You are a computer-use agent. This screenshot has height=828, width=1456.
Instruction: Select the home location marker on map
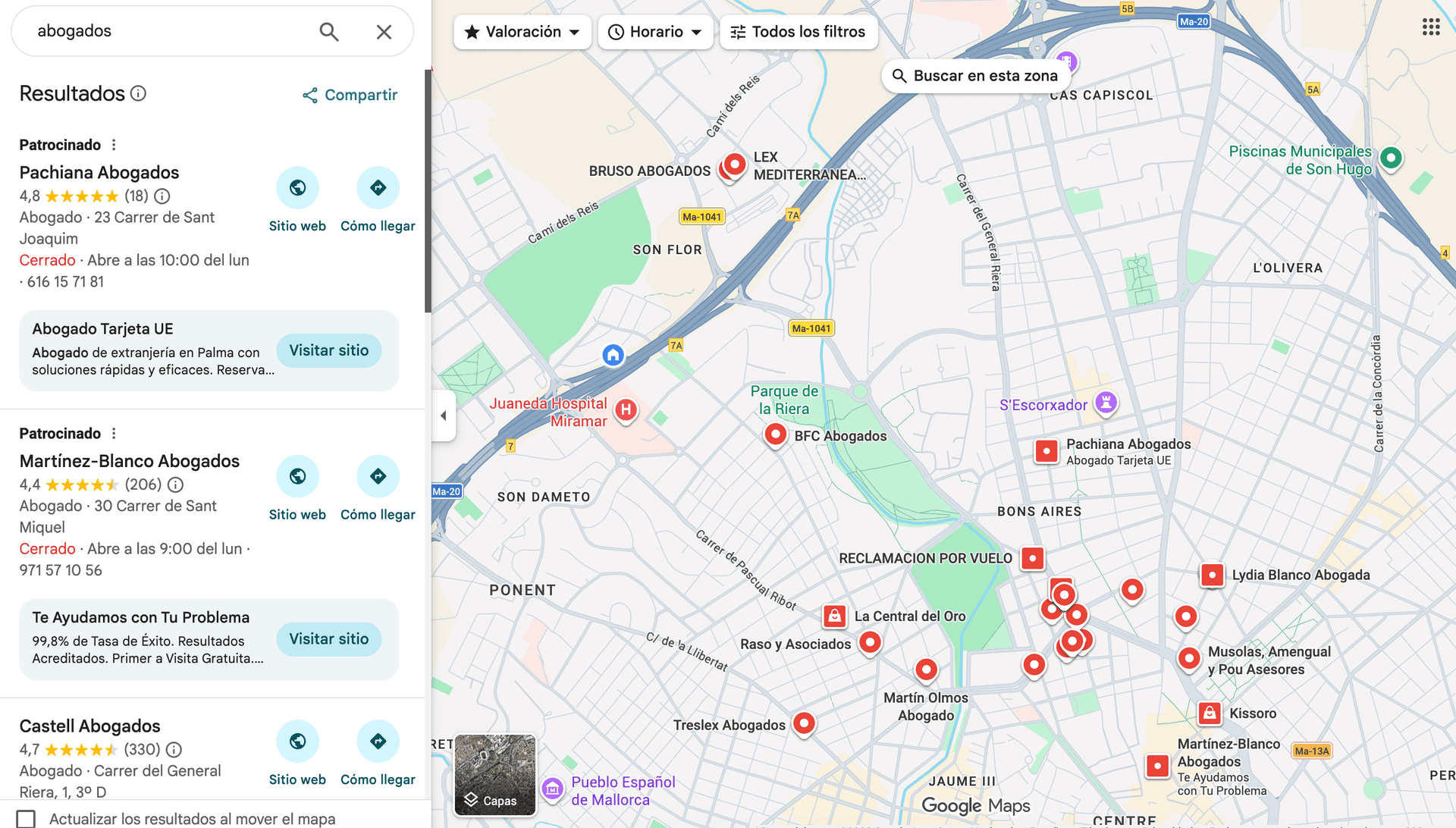(x=613, y=354)
